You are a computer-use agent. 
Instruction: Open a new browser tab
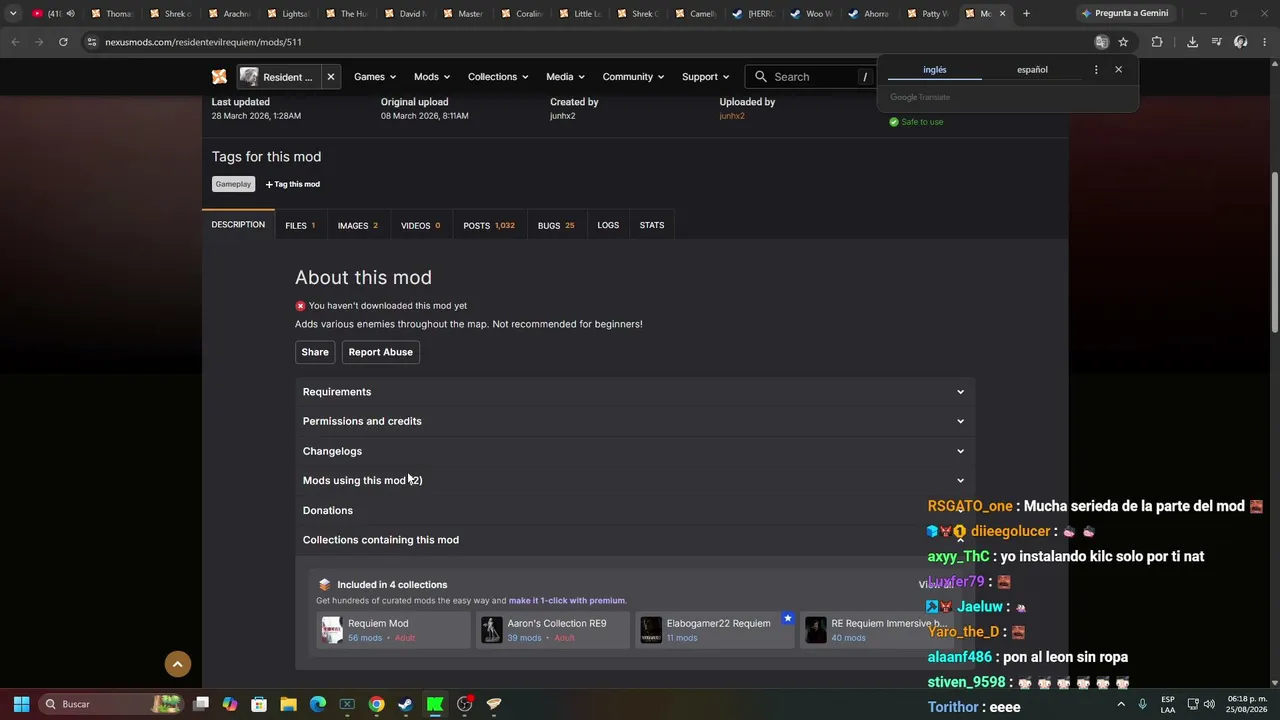click(1026, 14)
